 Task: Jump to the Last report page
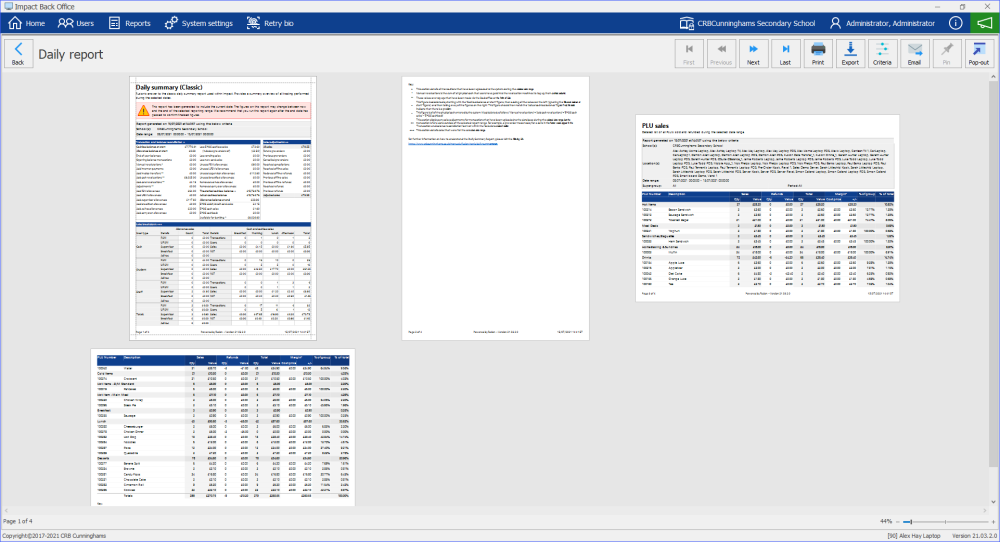[x=785, y=54]
